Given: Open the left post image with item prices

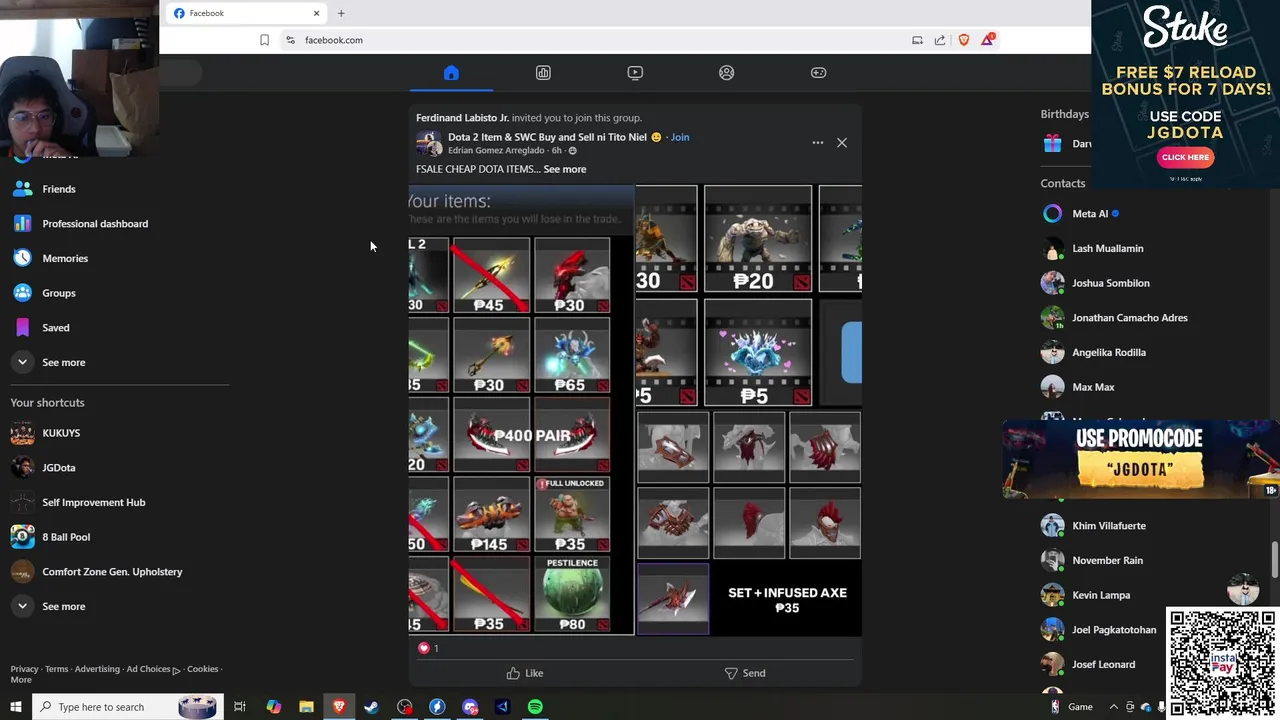Looking at the screenshot, I should pyautogui.click(x=521, y=410).
